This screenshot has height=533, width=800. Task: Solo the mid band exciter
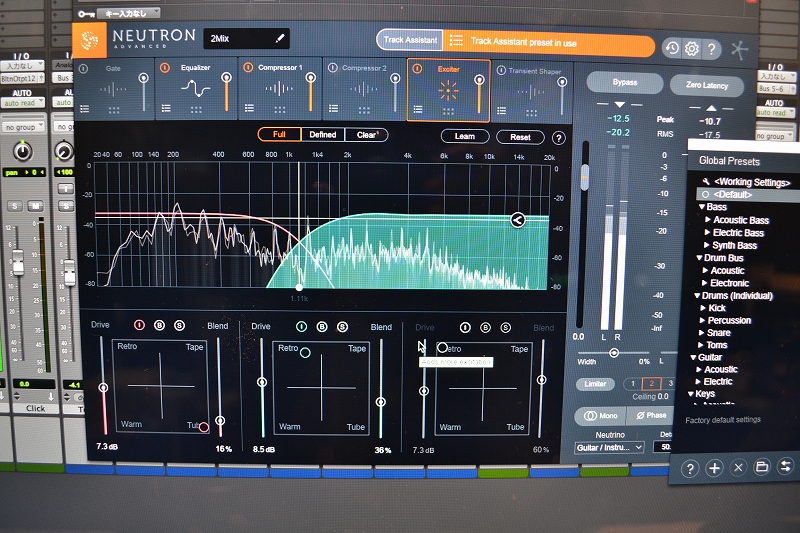tap(342, 327)
